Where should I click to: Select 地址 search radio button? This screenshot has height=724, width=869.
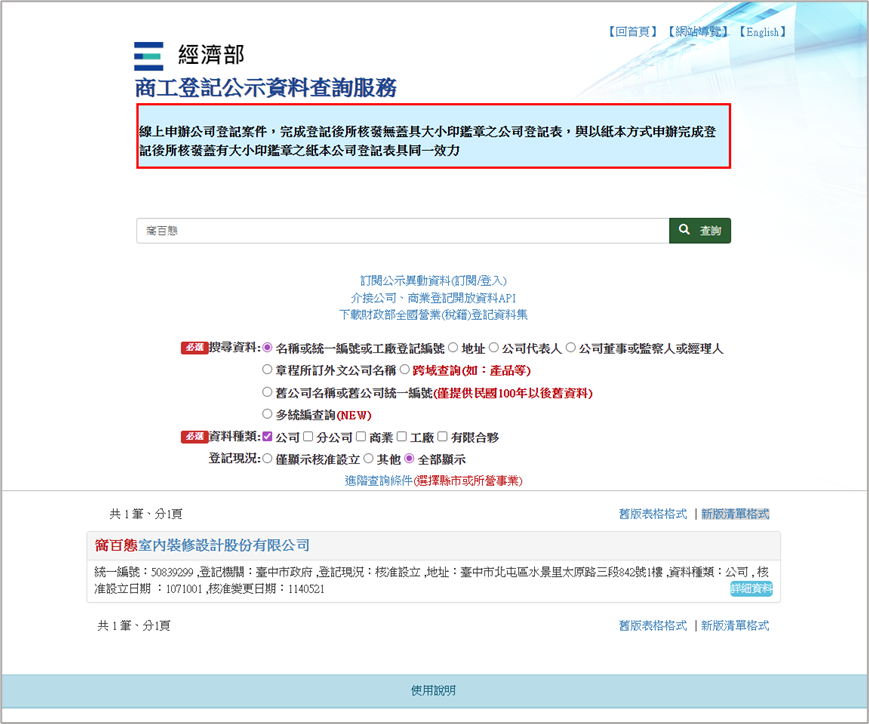click(453, 348)
